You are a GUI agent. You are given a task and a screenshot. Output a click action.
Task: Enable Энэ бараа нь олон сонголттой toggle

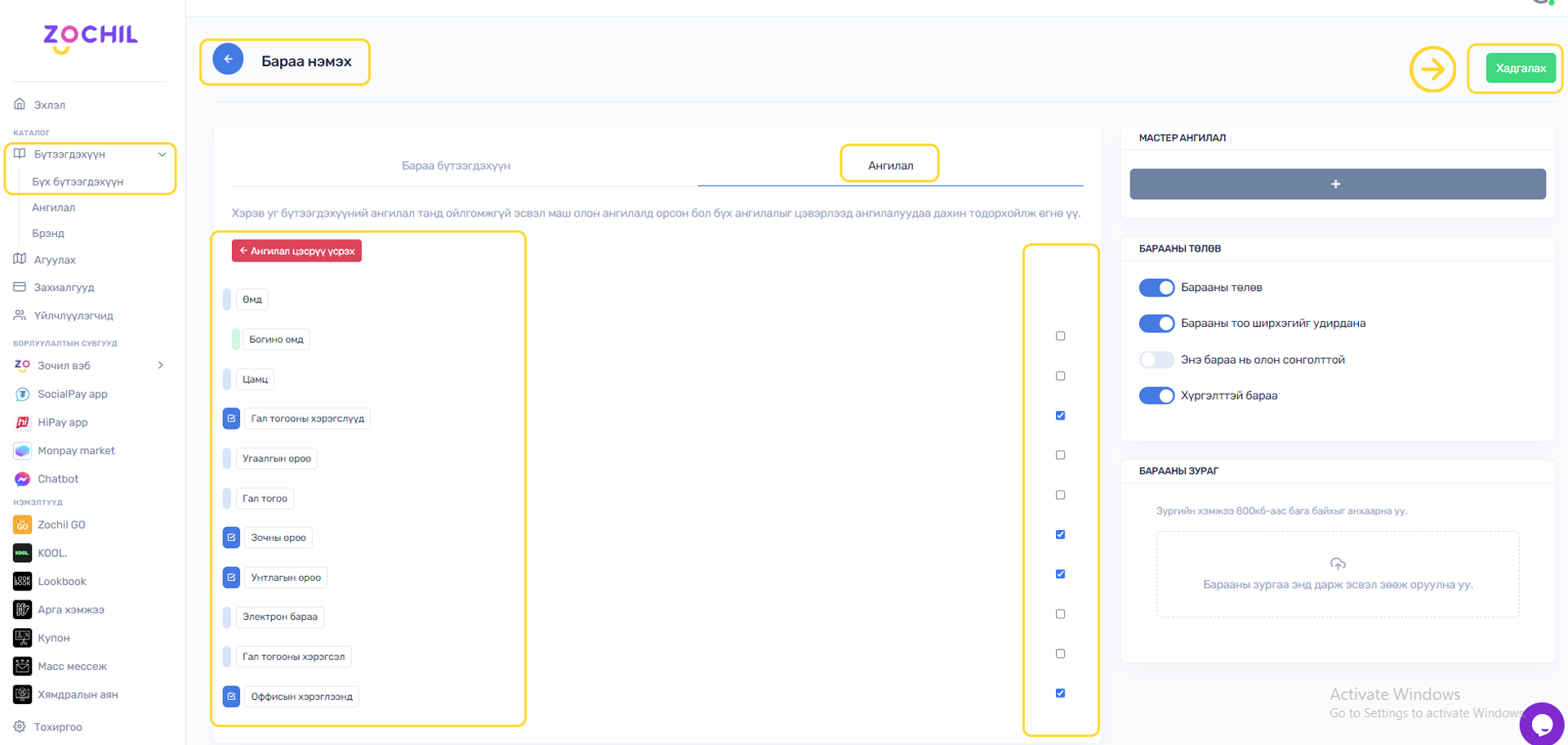1156,359
